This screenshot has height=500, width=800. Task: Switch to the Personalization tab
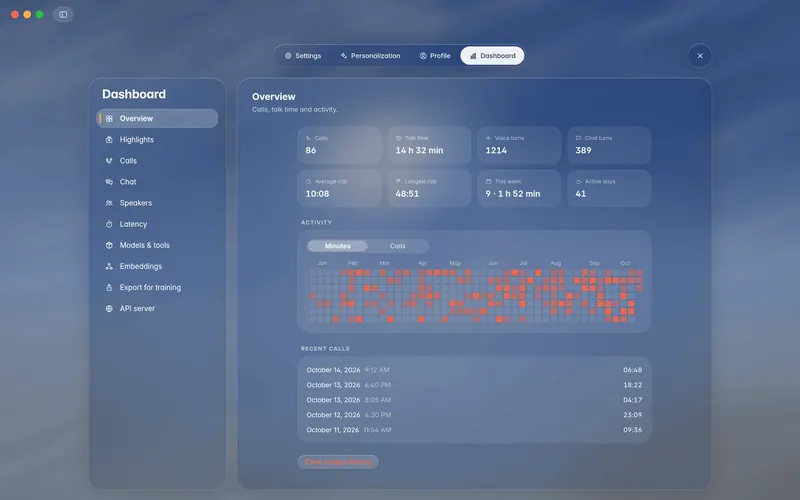(370, 56)
